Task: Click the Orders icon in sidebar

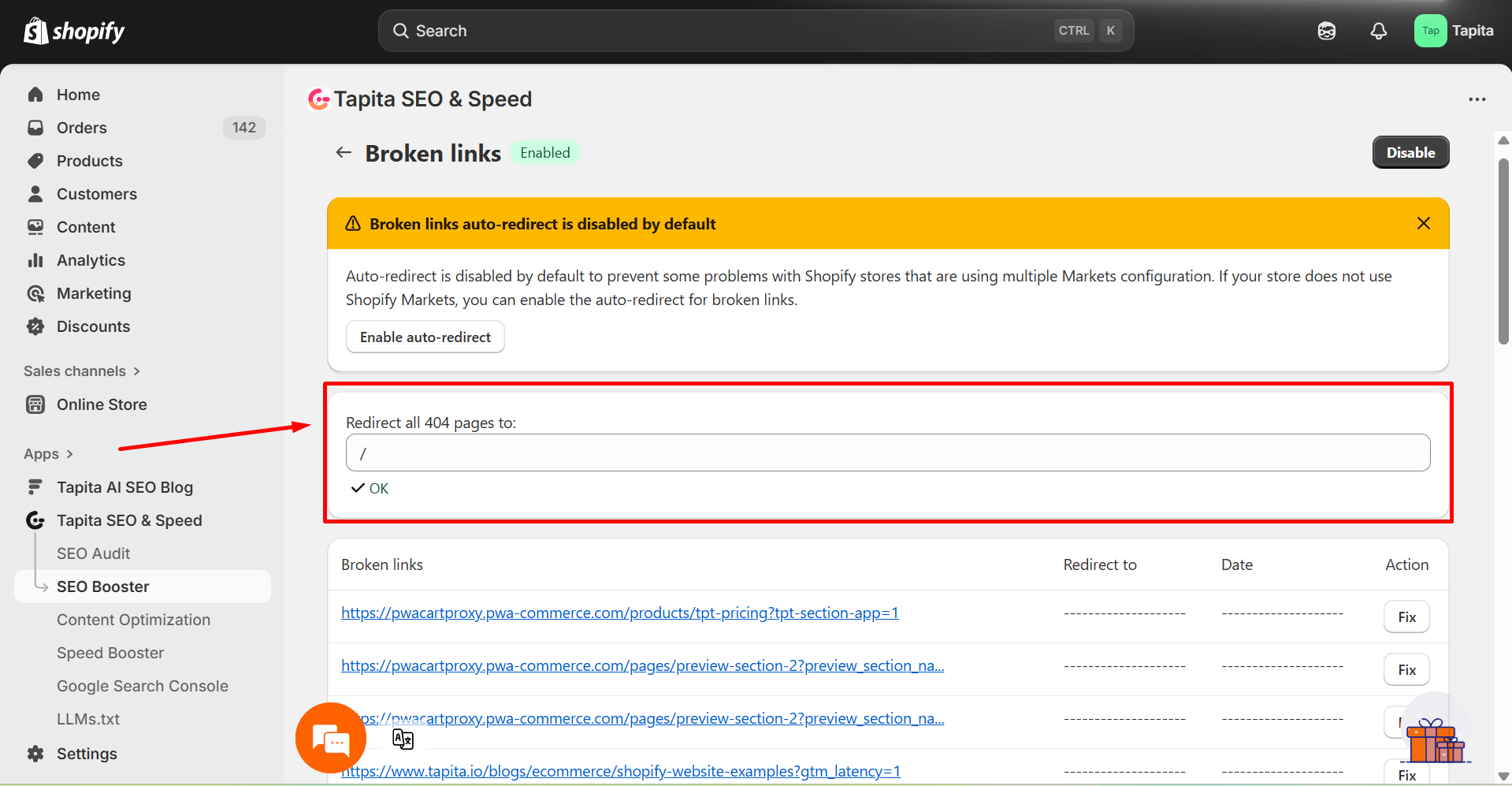Action: point(35,128)
